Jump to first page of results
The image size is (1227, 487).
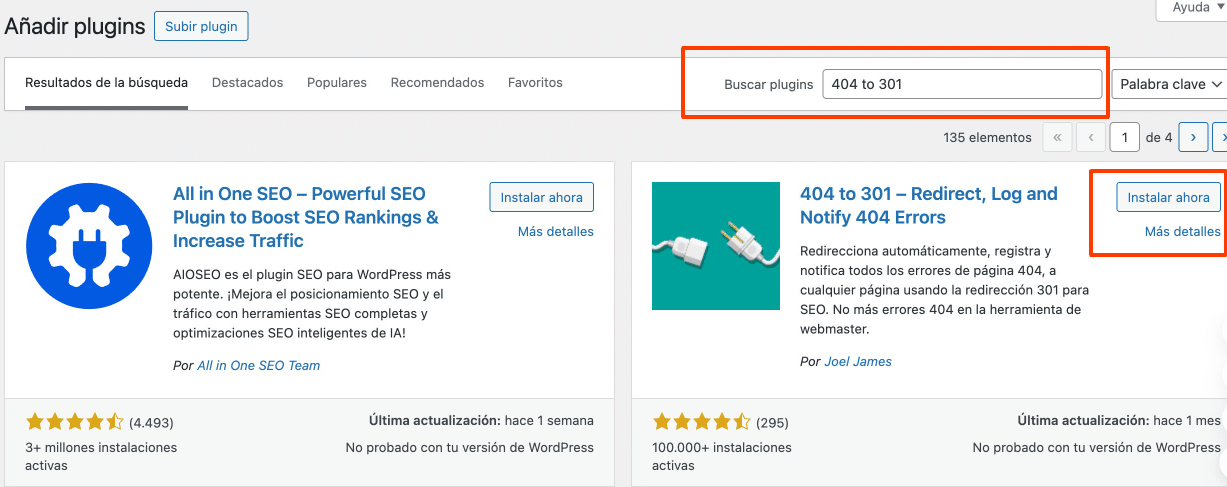1057,137
